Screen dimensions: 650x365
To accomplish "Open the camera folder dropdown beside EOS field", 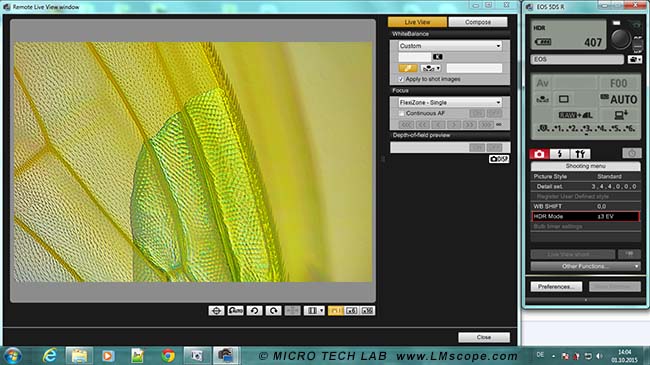I will (634, 59).
